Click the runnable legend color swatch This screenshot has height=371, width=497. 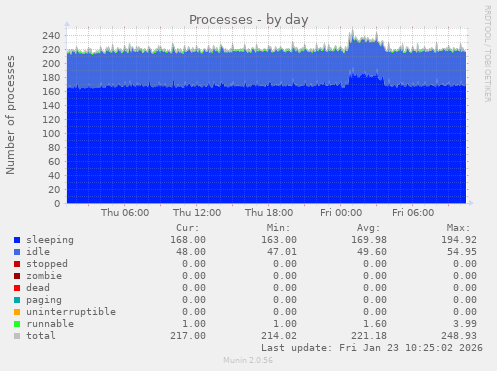click(17, 324)
